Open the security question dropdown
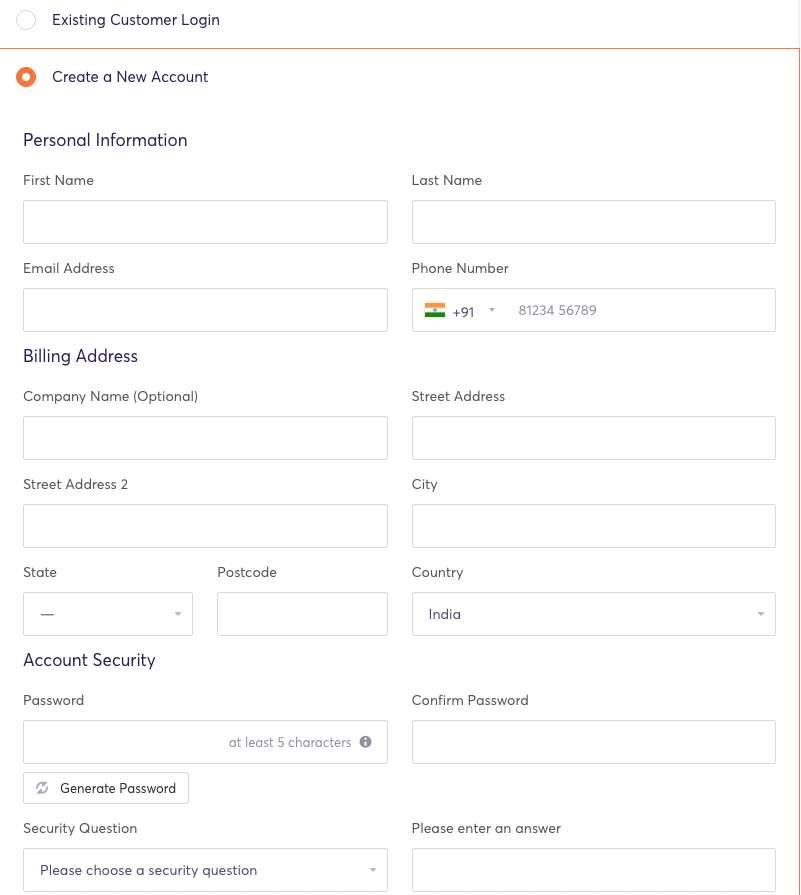Screen dimensions: 801x895 pyautogui.click(x=205, y=870)
